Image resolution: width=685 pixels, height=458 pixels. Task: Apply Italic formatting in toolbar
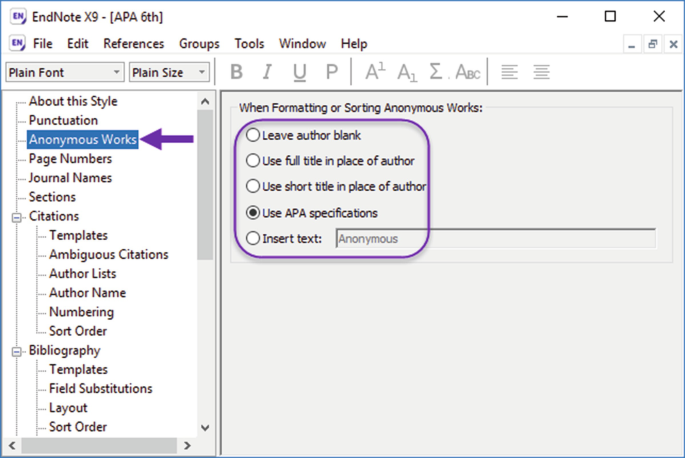tap(267, 72)
